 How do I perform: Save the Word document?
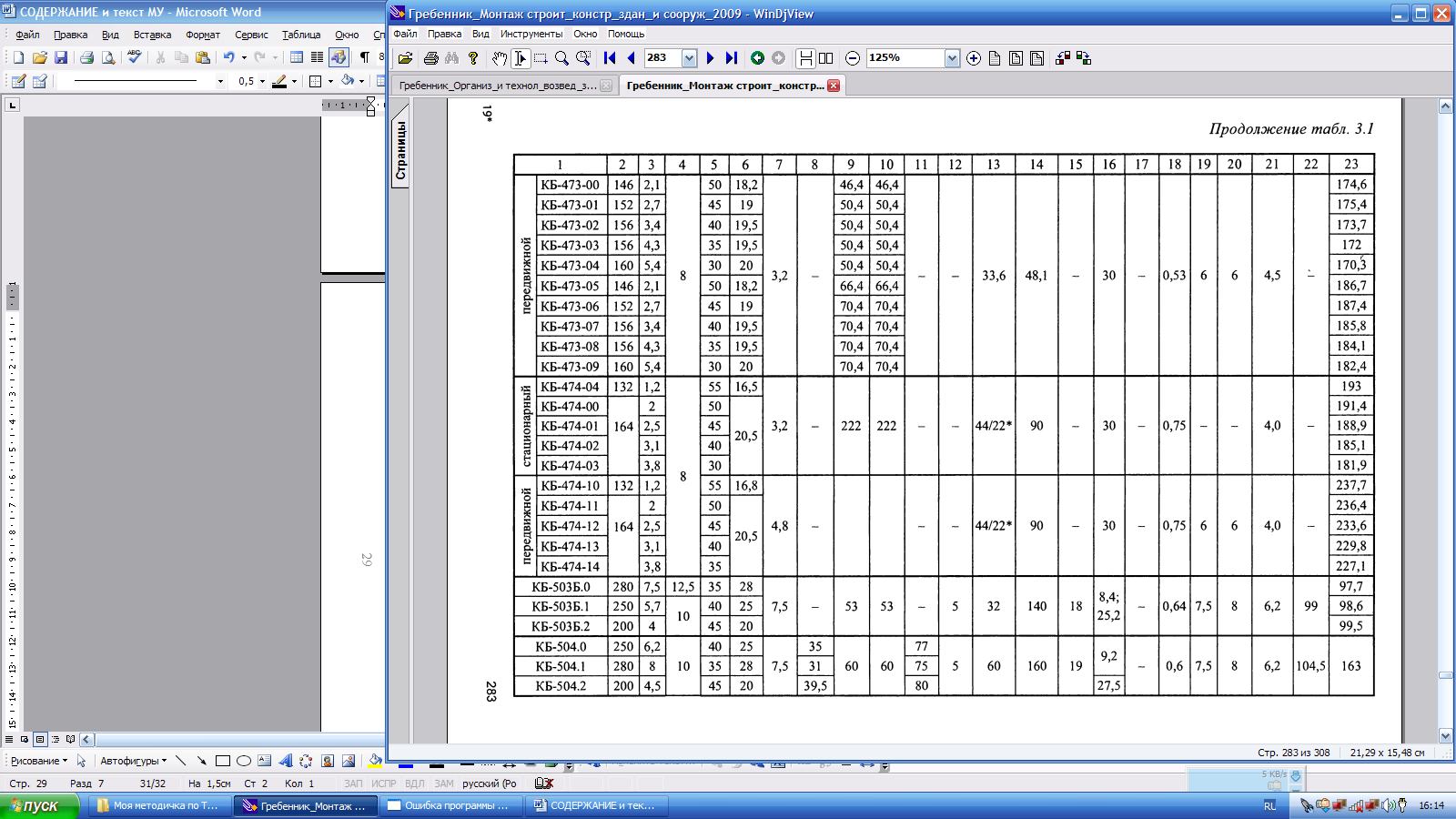pos(61,57)
